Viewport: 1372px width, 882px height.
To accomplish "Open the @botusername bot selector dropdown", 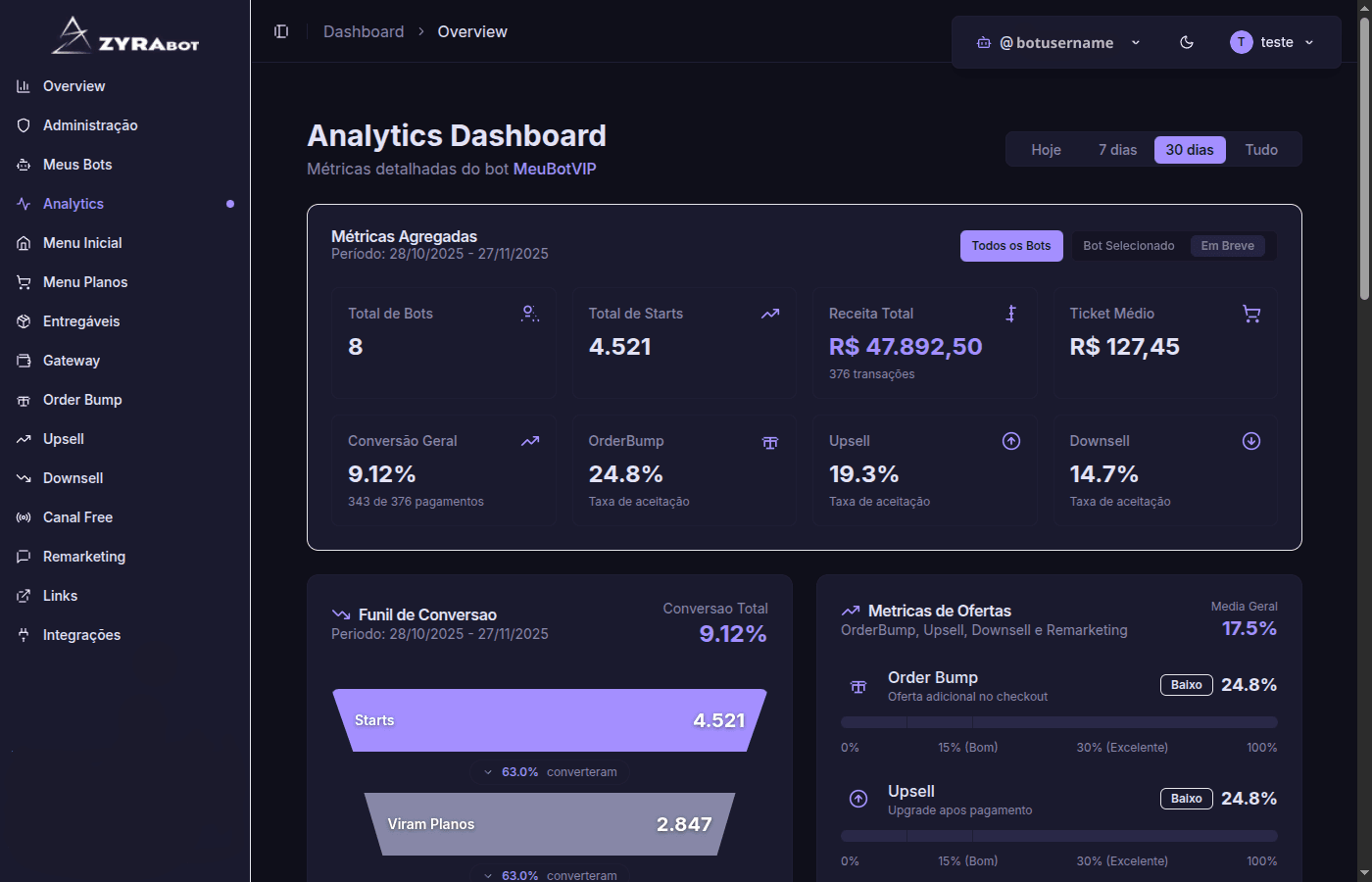I will point(1055,42).
